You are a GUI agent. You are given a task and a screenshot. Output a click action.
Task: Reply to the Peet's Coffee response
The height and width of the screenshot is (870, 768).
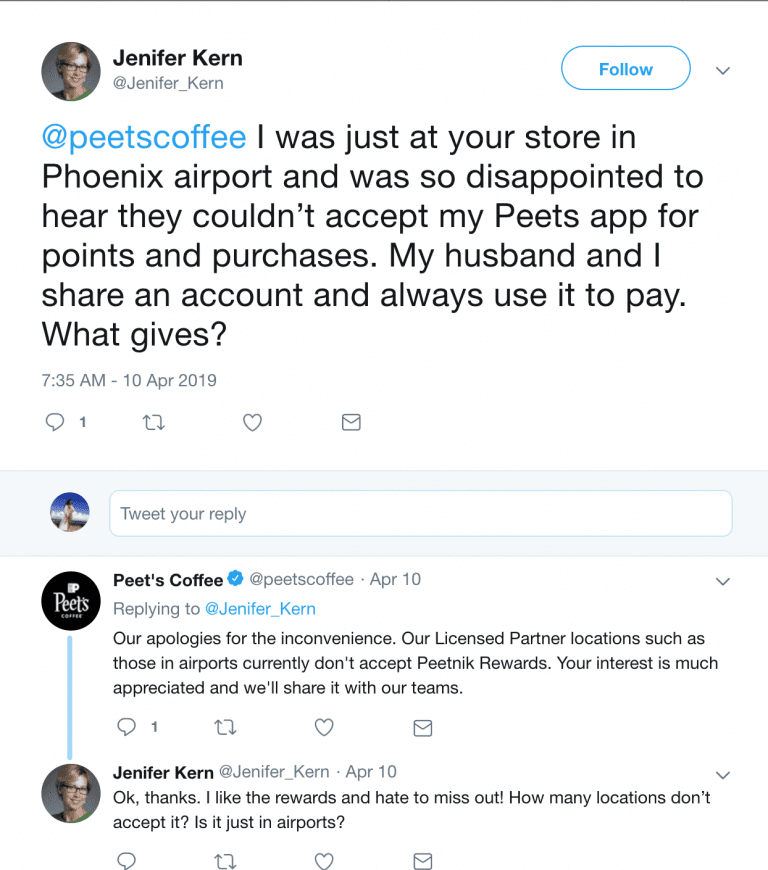pyautogui.click(x=126, y=727)
